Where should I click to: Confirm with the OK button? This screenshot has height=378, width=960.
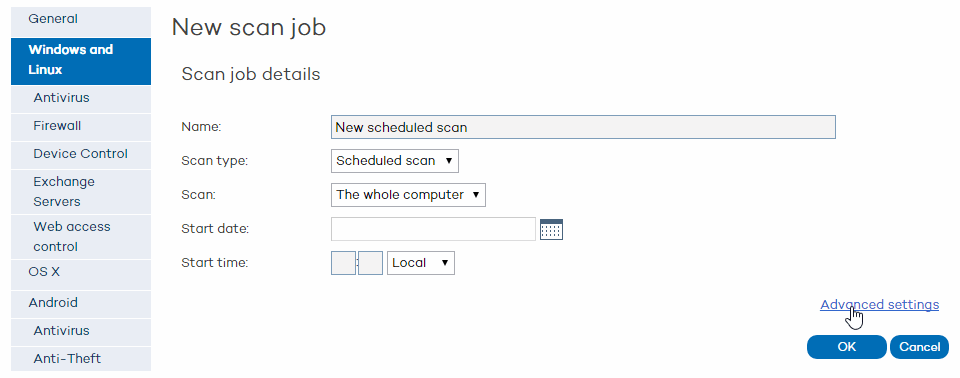pos(847,347)
